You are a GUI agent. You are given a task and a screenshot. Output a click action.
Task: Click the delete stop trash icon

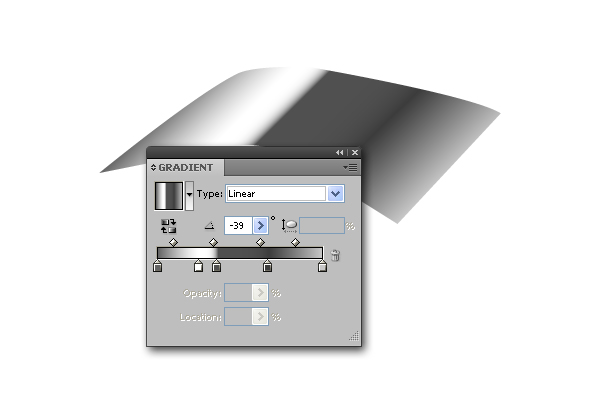pos(335,255)
